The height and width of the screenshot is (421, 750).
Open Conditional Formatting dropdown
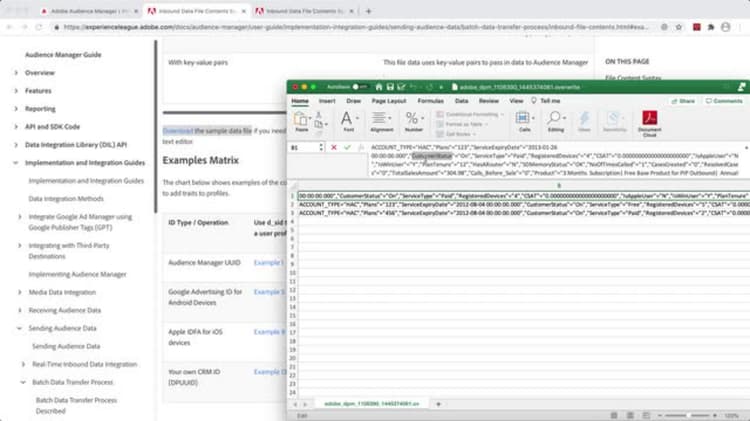pos(470,114)
